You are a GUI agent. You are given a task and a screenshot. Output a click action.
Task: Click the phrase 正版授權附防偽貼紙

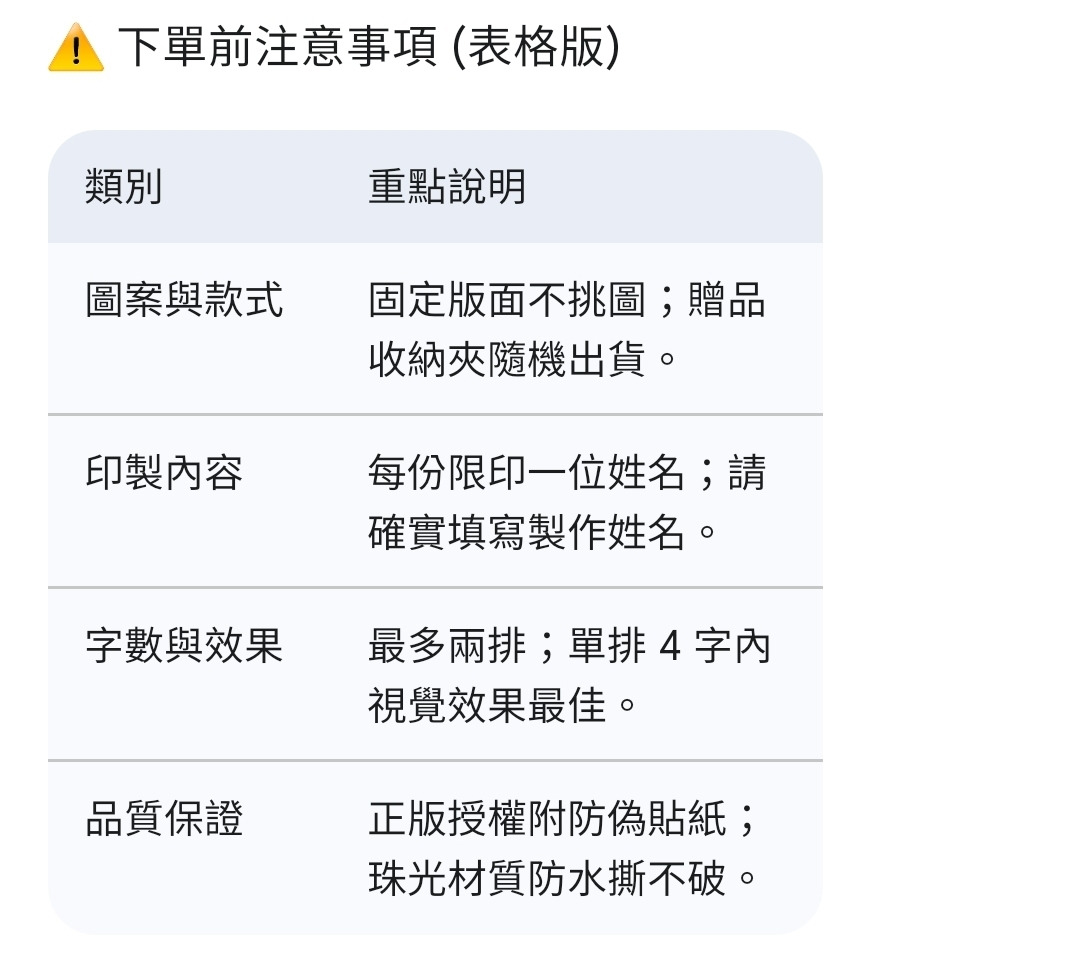tap(547, 820)
